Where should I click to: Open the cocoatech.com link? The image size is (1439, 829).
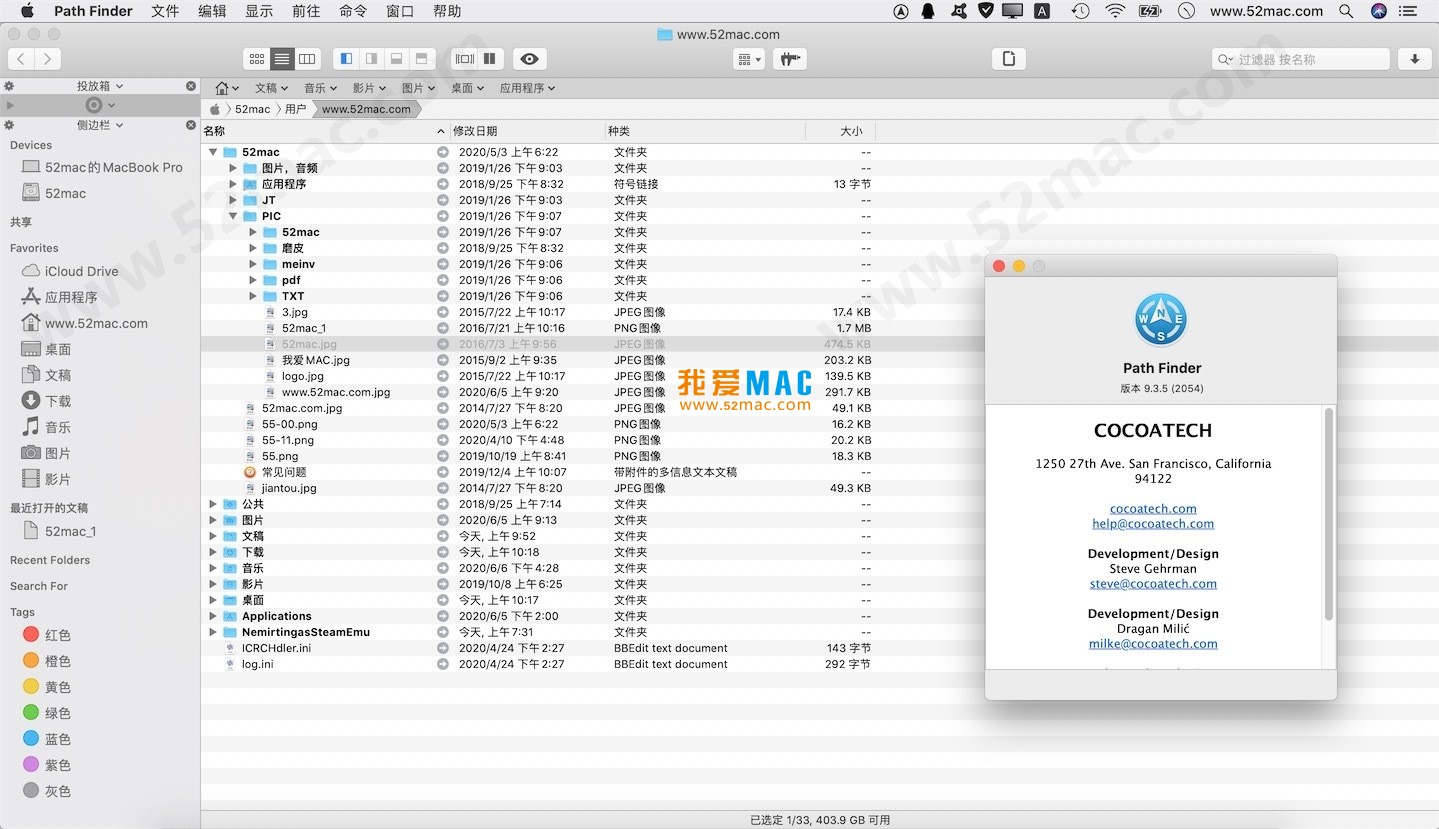pos(1153,508)
